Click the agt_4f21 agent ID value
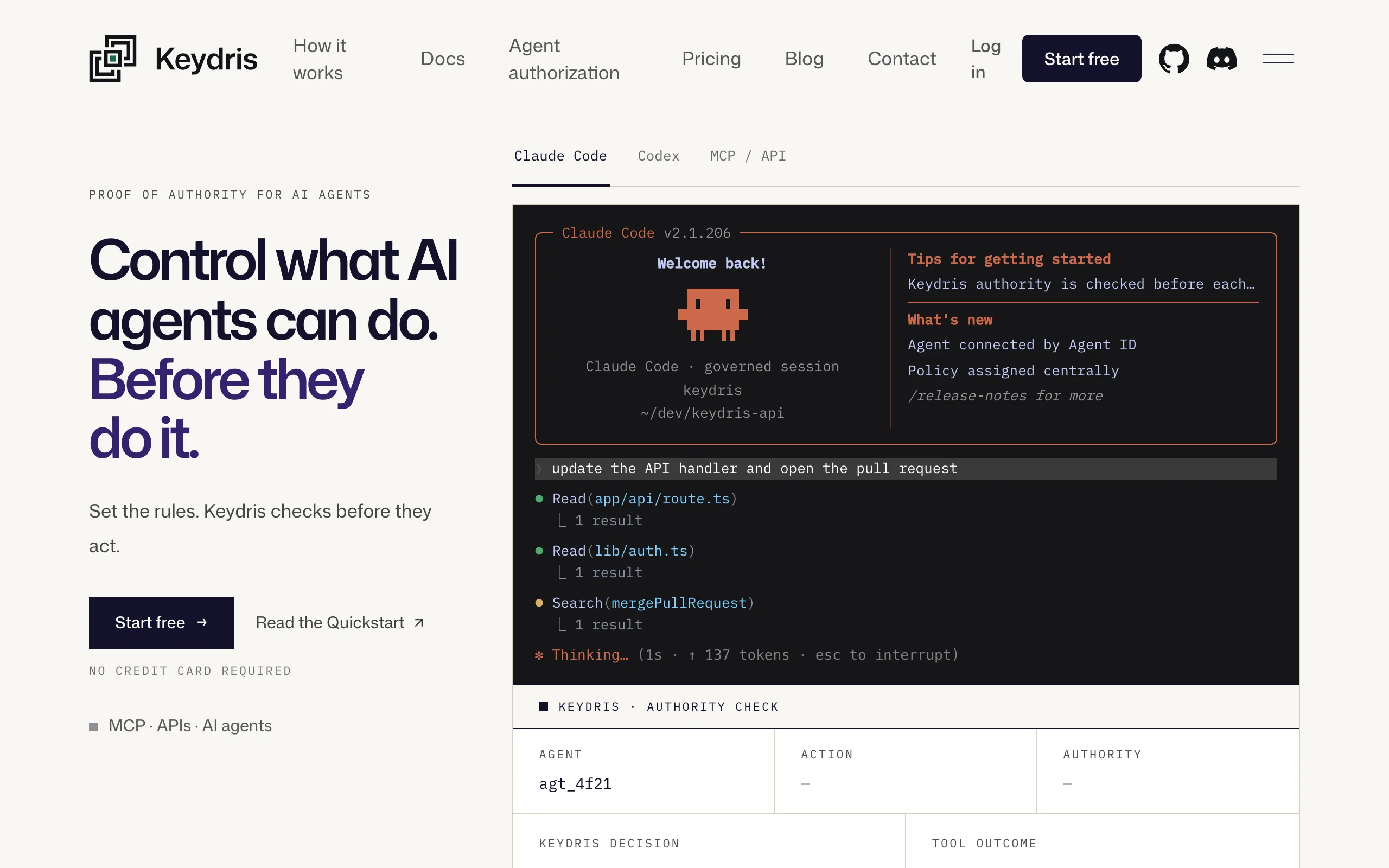The image size is (1389, 868). tap(575, 783)
